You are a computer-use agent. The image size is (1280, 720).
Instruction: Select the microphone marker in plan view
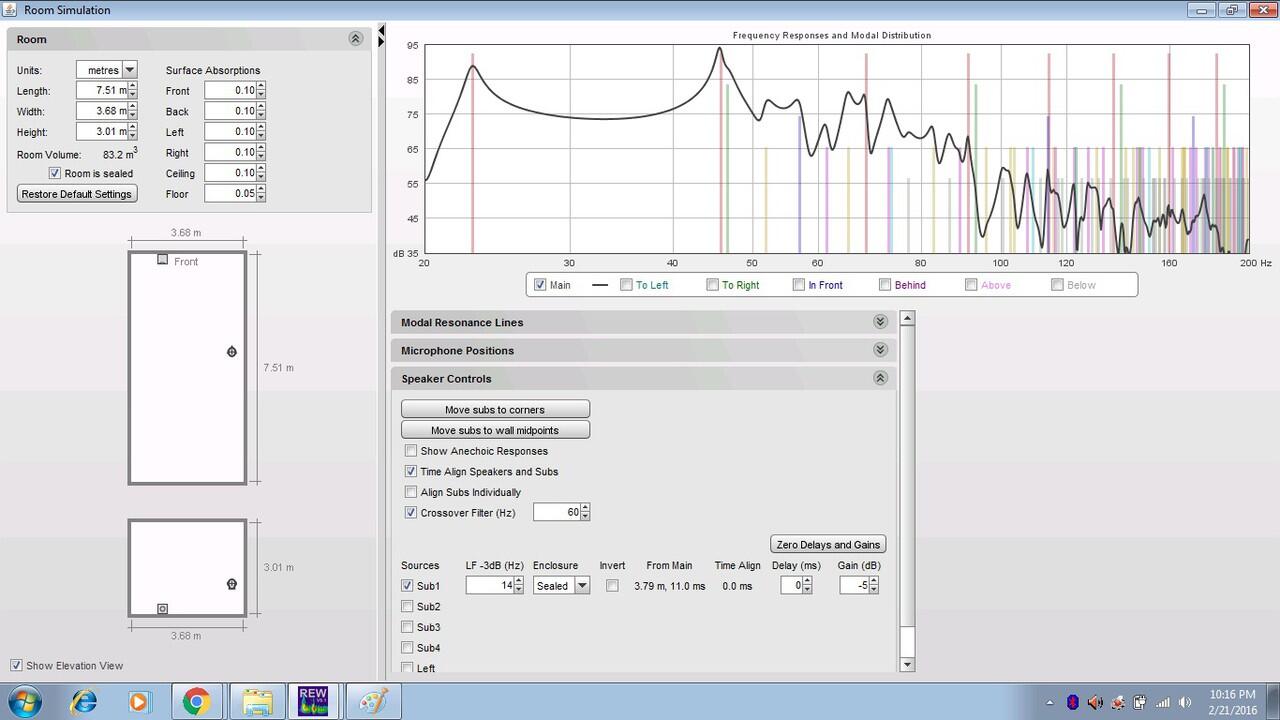pyautogui.click(x=232, y=352)
